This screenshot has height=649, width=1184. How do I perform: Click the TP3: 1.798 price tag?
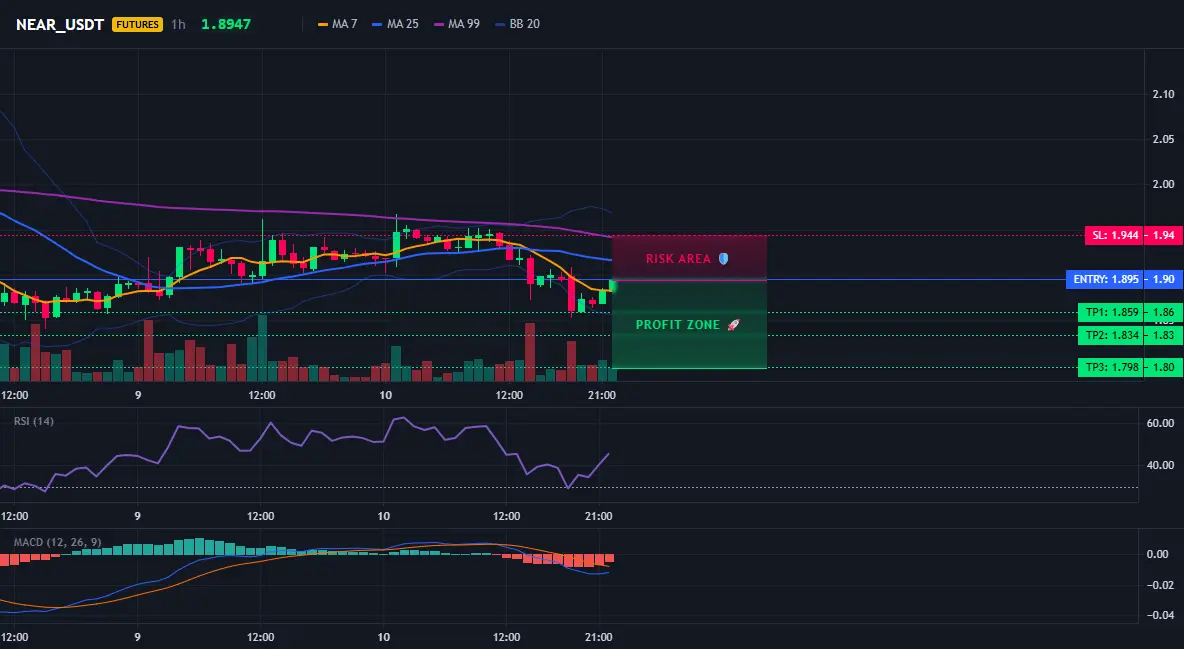pos(1110,367)
